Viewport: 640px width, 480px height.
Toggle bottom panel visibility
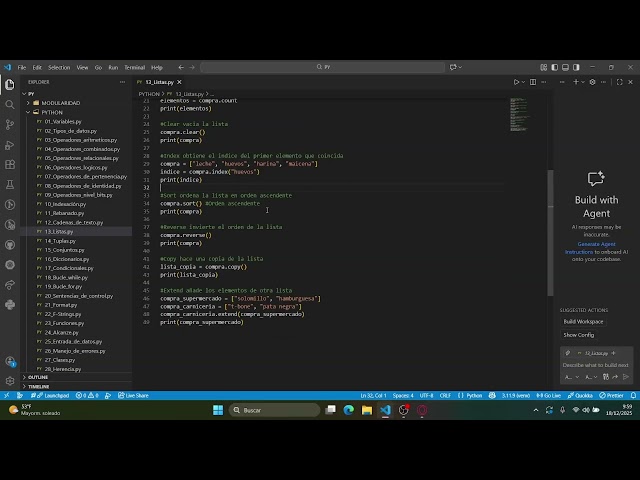[565, 67]
